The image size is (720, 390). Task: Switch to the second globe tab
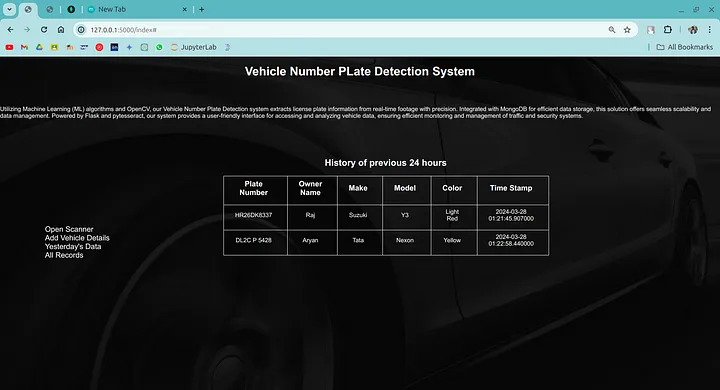coord(50,9)
